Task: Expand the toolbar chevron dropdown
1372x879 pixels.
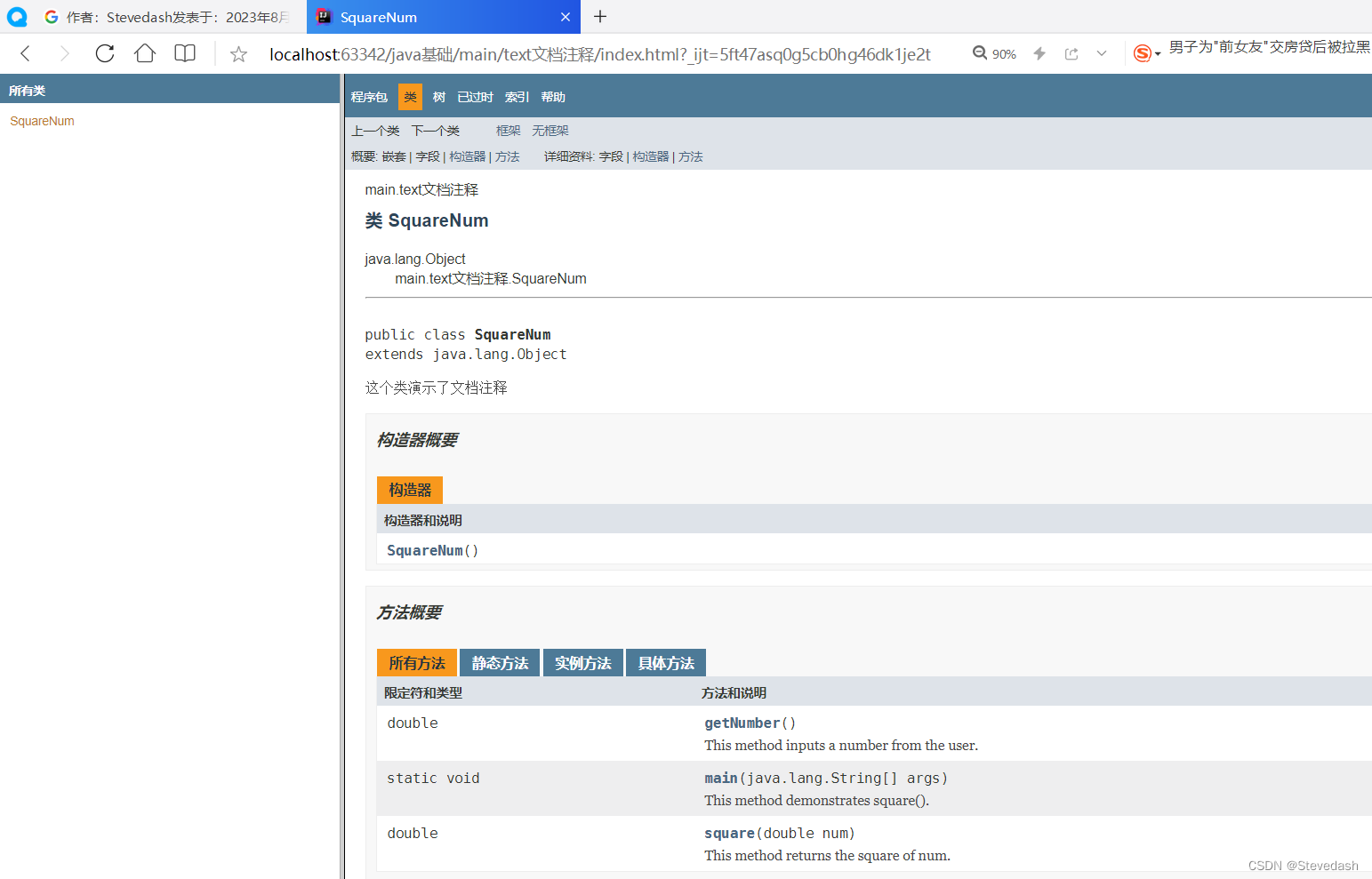Action: (x=1102, y=53)
